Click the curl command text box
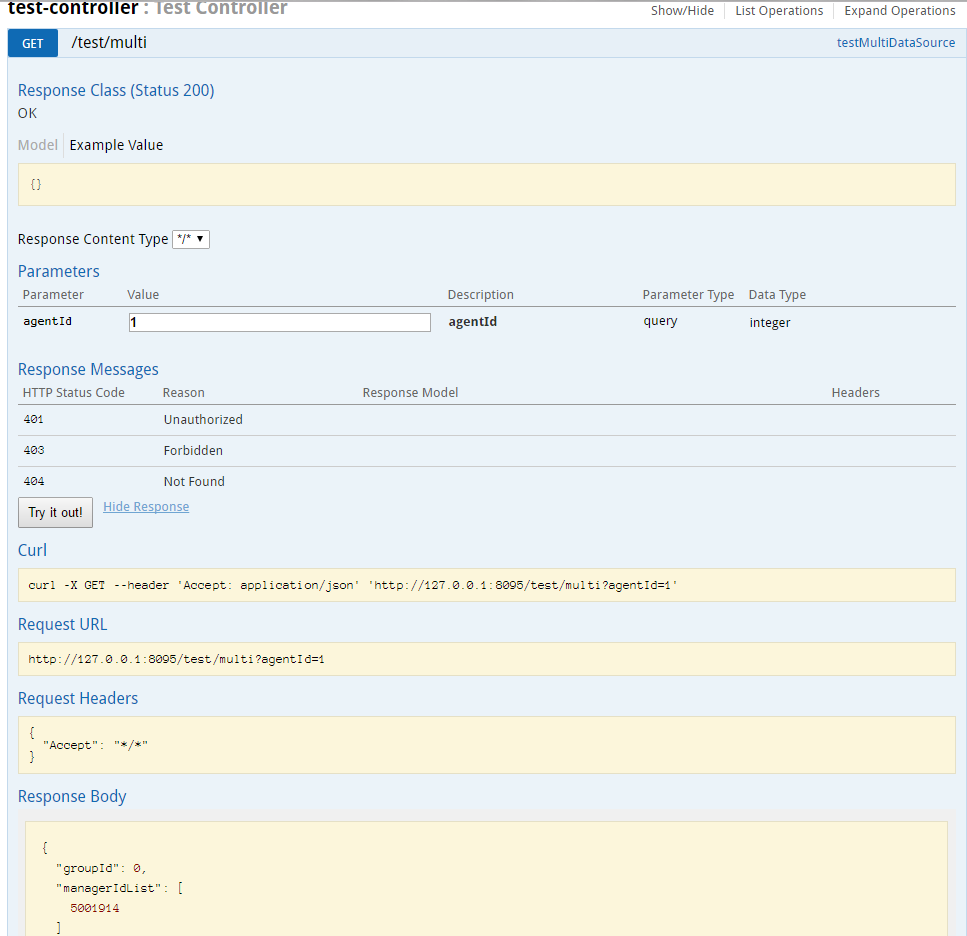The height and width of the screenshot is (936, 967). coord(487,585)
